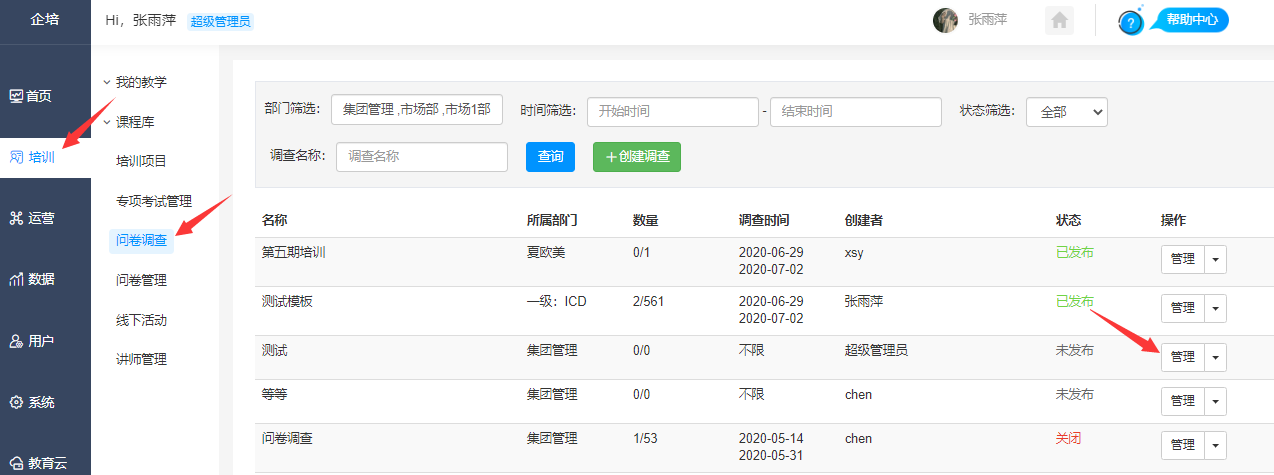Click the 调查名称 search input

pos(422,157)
